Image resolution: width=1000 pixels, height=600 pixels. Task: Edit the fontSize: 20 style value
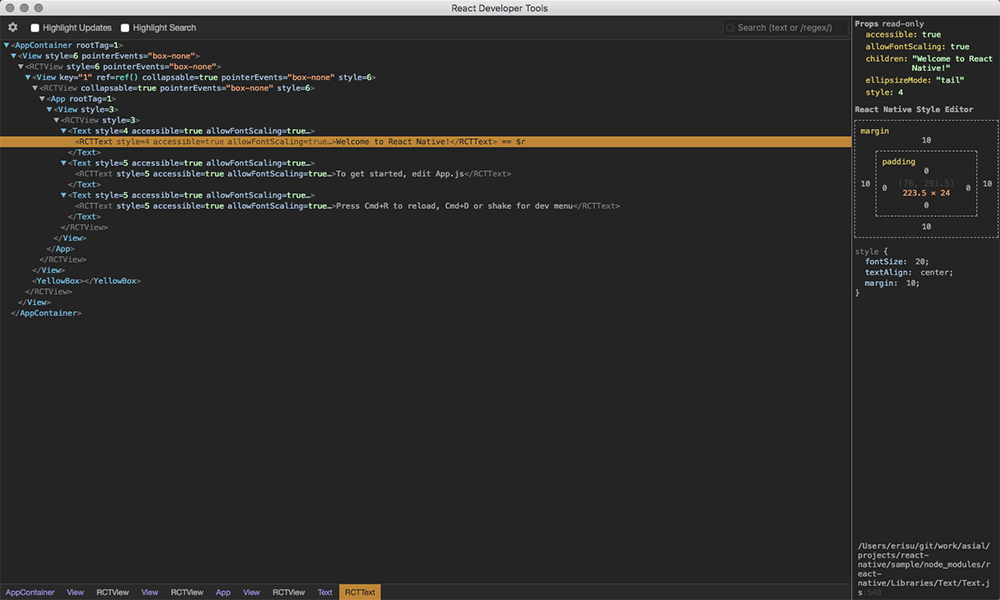tap(922, 262)
